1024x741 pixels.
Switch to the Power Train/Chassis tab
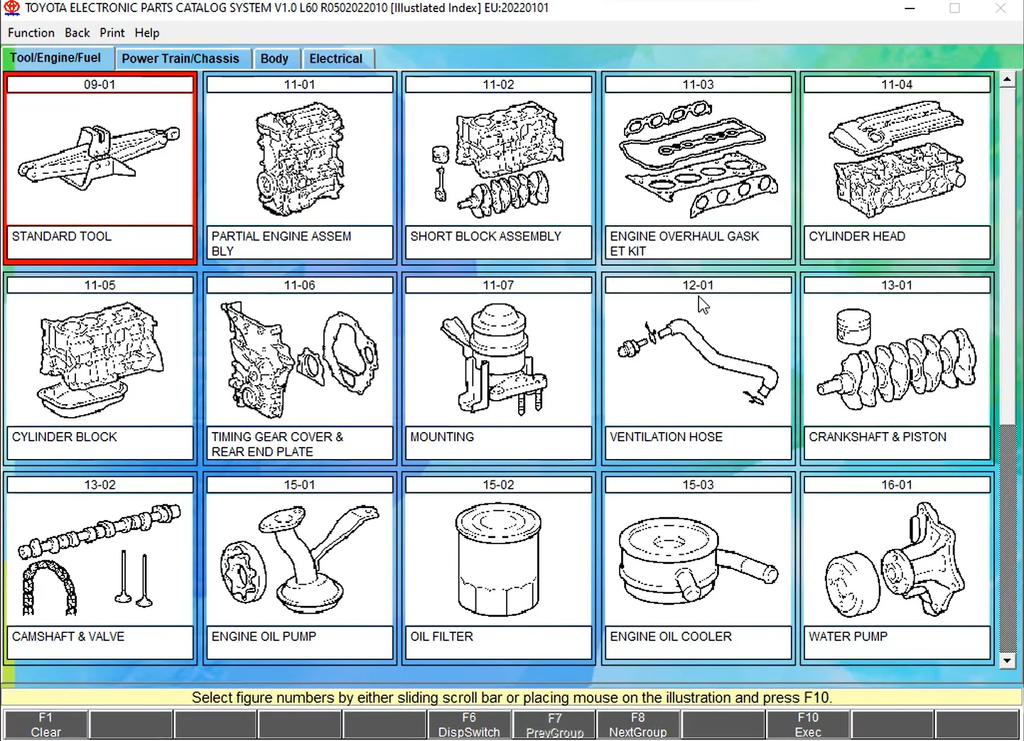pos(180,58)
